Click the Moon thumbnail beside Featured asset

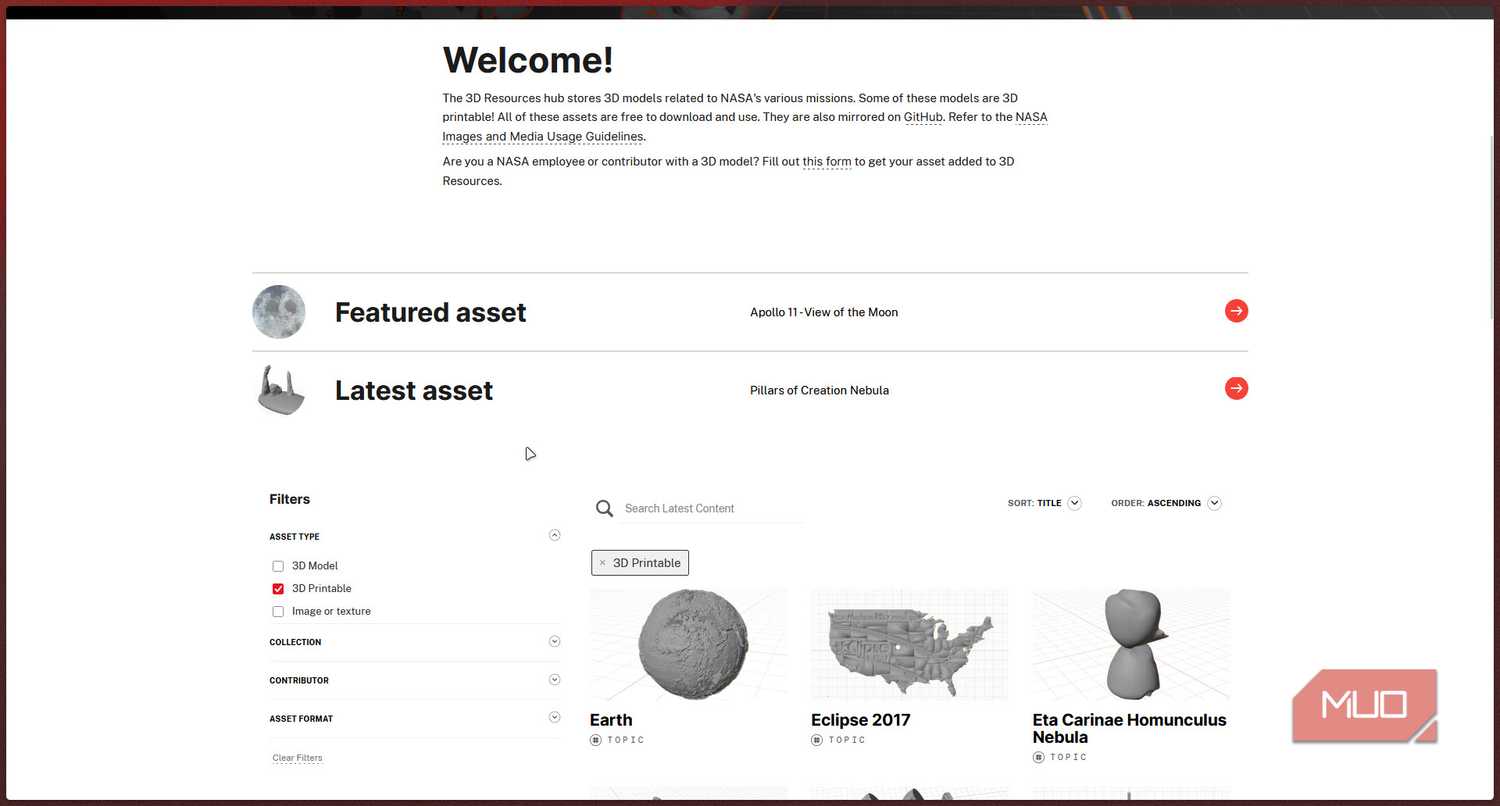278,311
